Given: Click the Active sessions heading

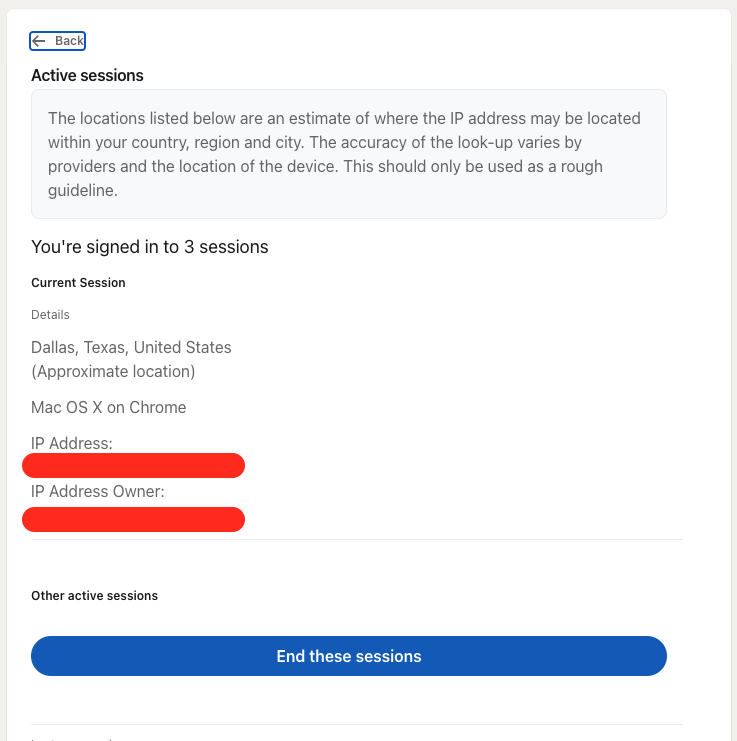Looking at the screenshot, I should point(87,75).
